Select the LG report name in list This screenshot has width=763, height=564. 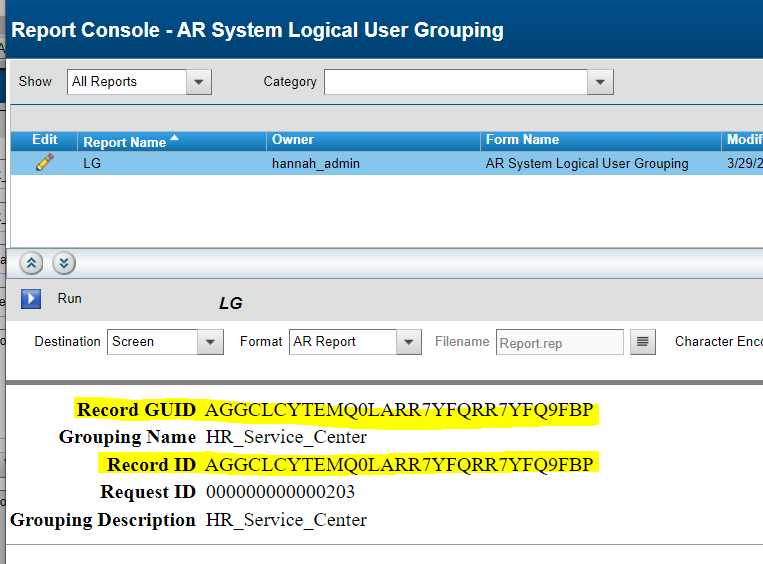click(92, 163)
